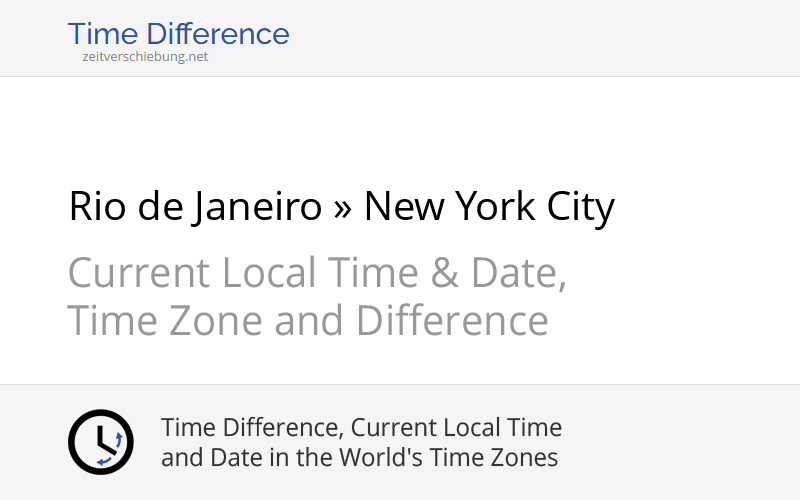This screenshot has height=500, width=800.
Task: Click the word Difference in the blue logo
Action: (x=218, y=34)
